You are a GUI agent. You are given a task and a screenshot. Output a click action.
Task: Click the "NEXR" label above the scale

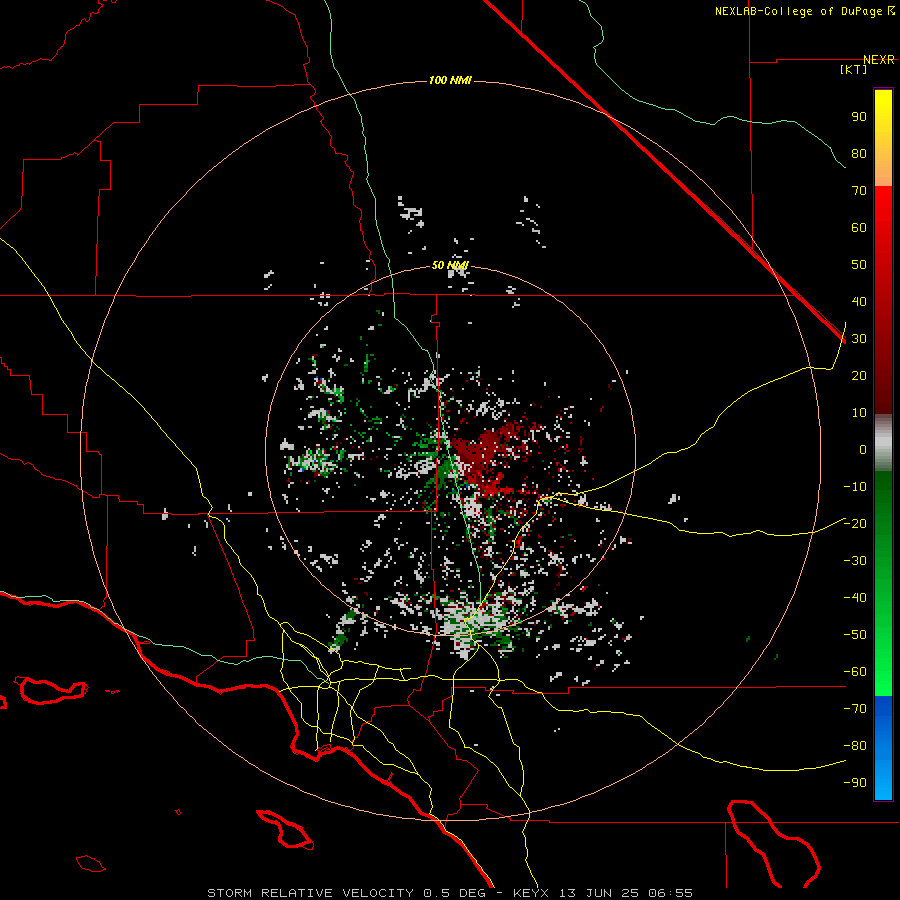point(879,60)
